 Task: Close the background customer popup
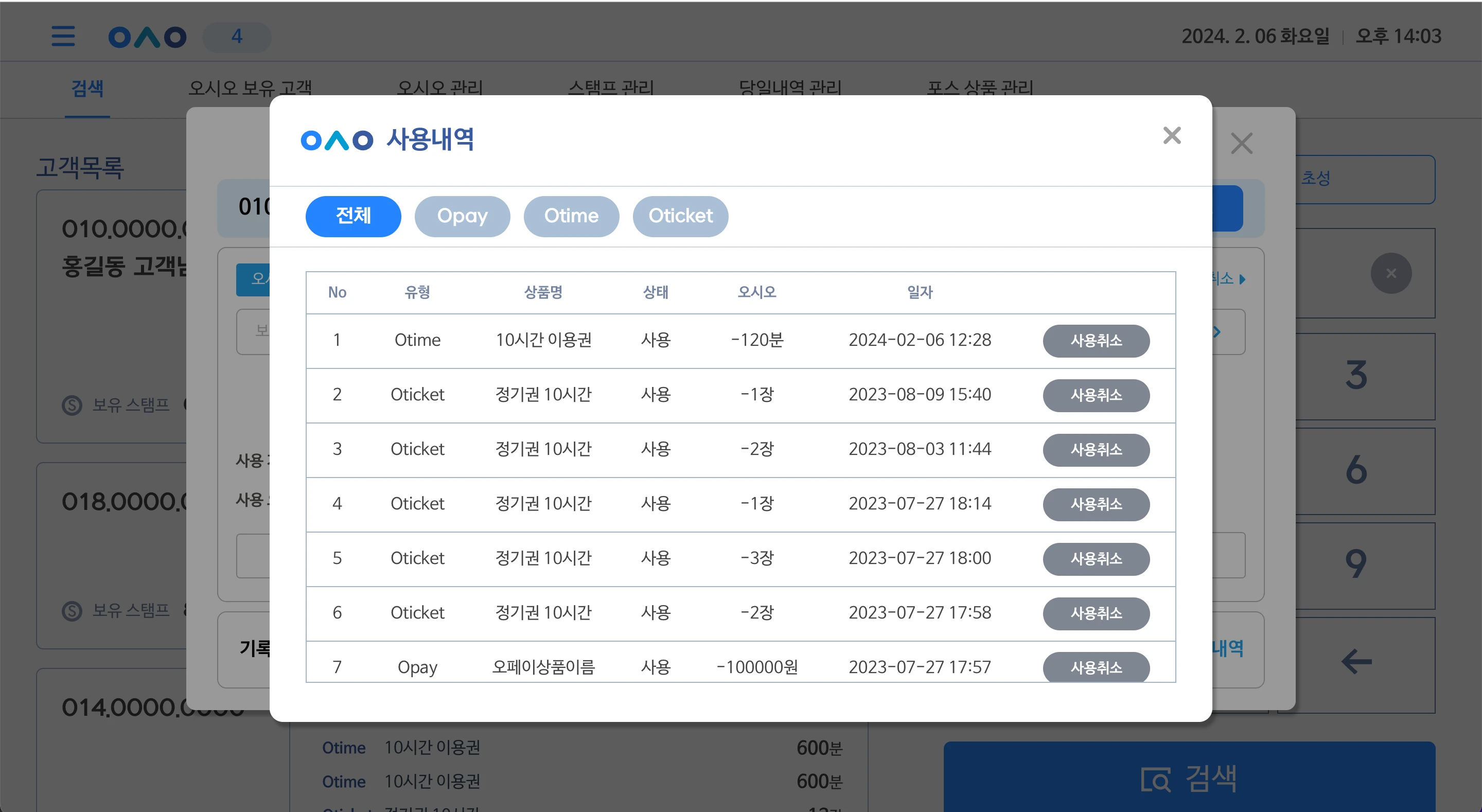1242,143
